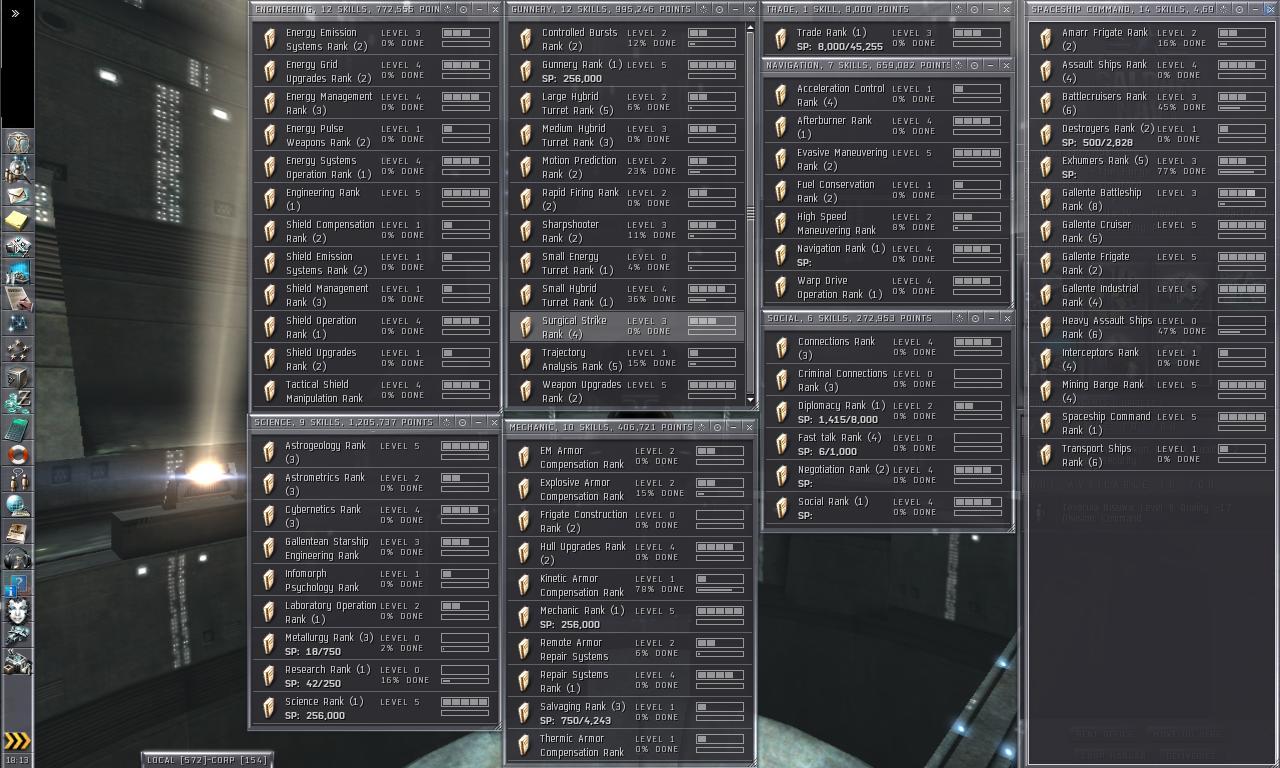Toggle the pin on the Social window
Screen dimensions: 1280x768
coord(958,318)
